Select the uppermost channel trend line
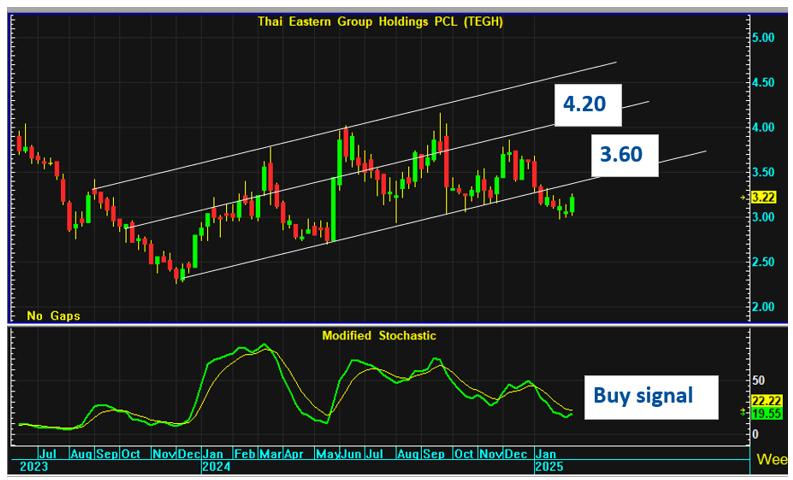 coord(354,126)
